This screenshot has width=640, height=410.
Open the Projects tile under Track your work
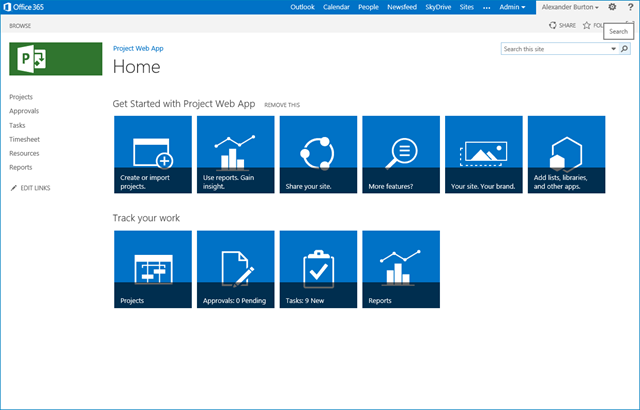point(153,269)
